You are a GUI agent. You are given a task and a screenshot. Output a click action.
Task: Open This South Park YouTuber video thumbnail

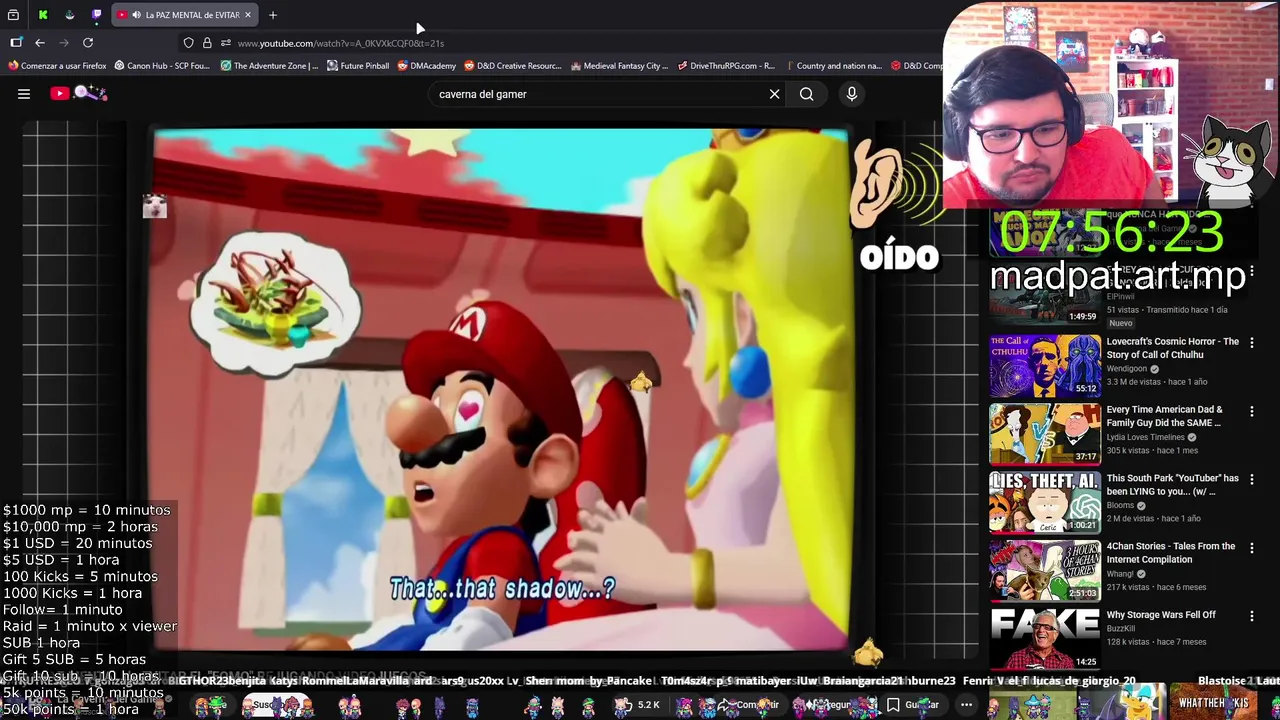pyautogui.click(x=1045, y=502)
